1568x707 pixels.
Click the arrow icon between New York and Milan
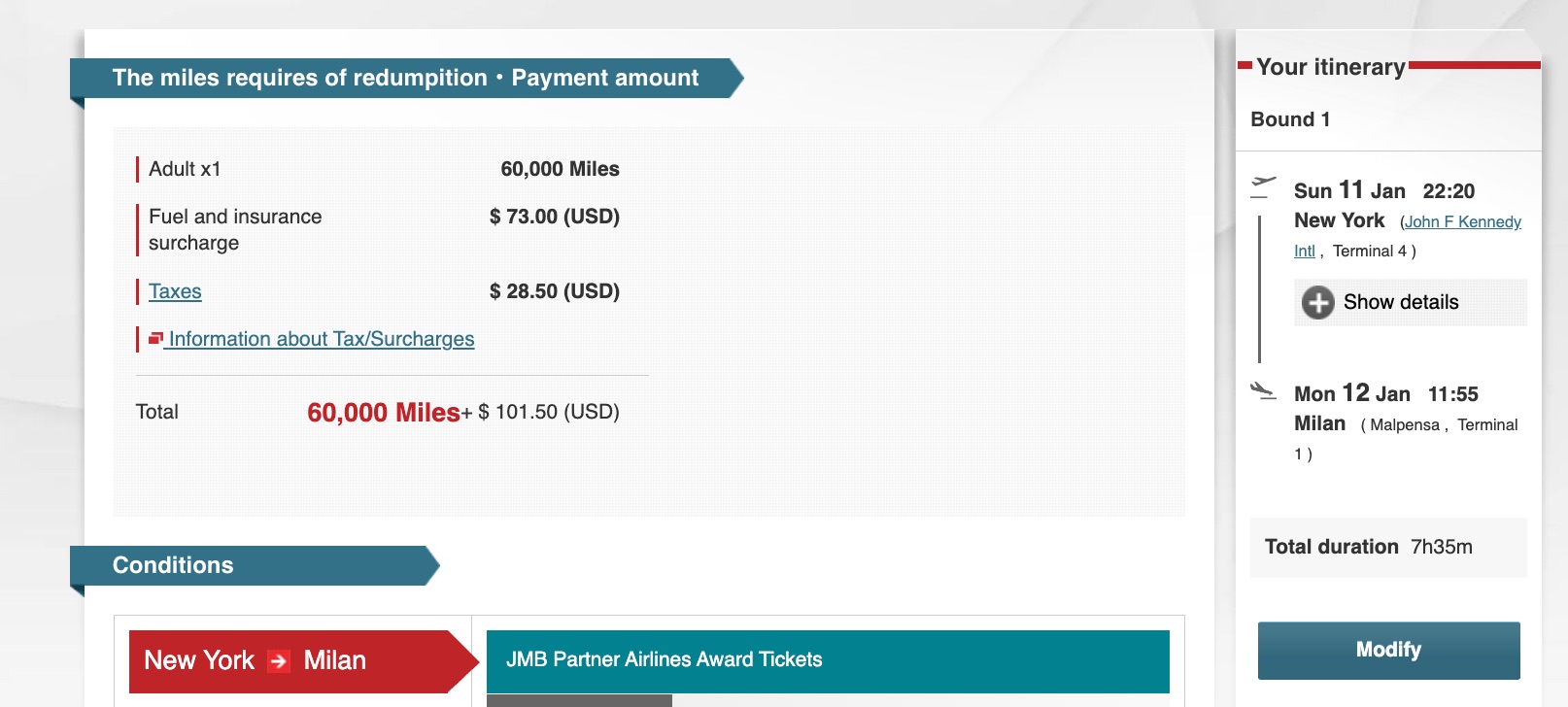pyautogui.click(x=279, y=661)
